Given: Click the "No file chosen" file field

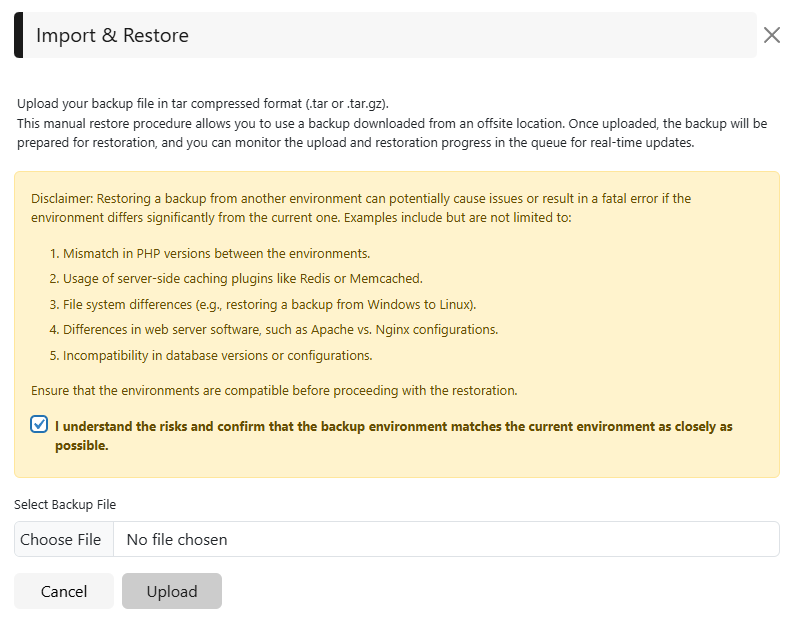Looking at the screenshot, I should (x=446, y=539).
